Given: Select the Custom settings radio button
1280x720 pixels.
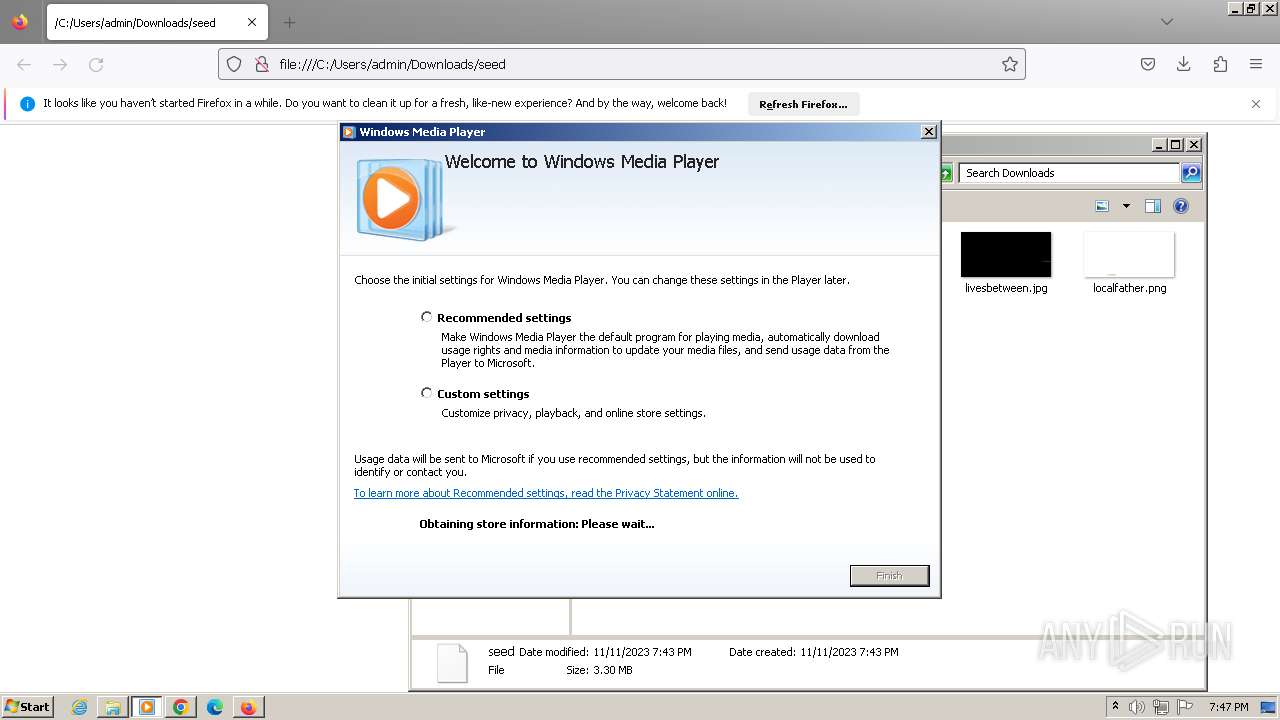Looking at the screenshot, I should [x=427, y=393].
